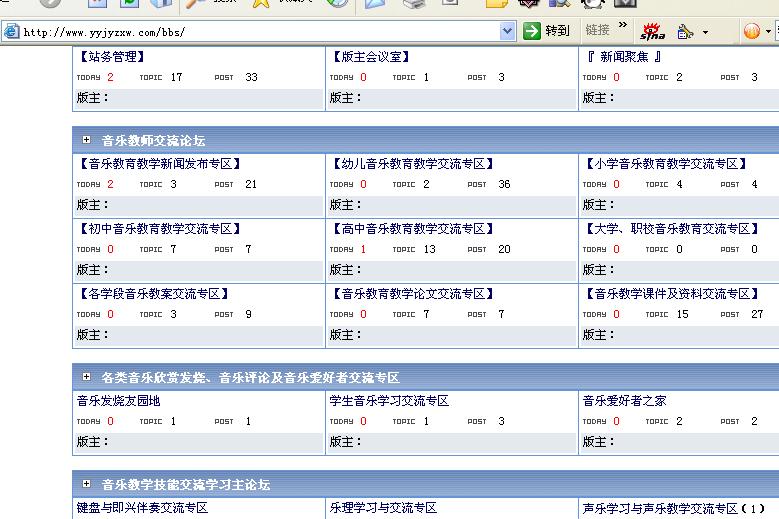
Task: Click red TODAY count 2 in 站务管理
Action: point(110,77)
